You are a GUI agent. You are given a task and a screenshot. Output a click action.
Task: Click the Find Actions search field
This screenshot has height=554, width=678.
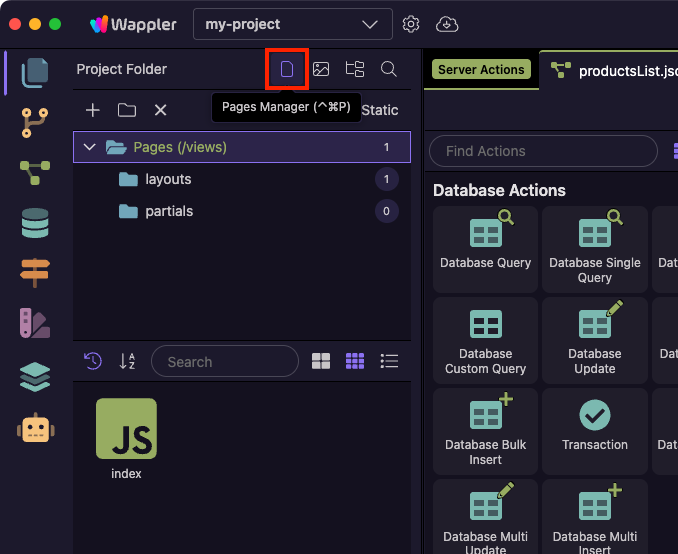click(x=543, y=151)
